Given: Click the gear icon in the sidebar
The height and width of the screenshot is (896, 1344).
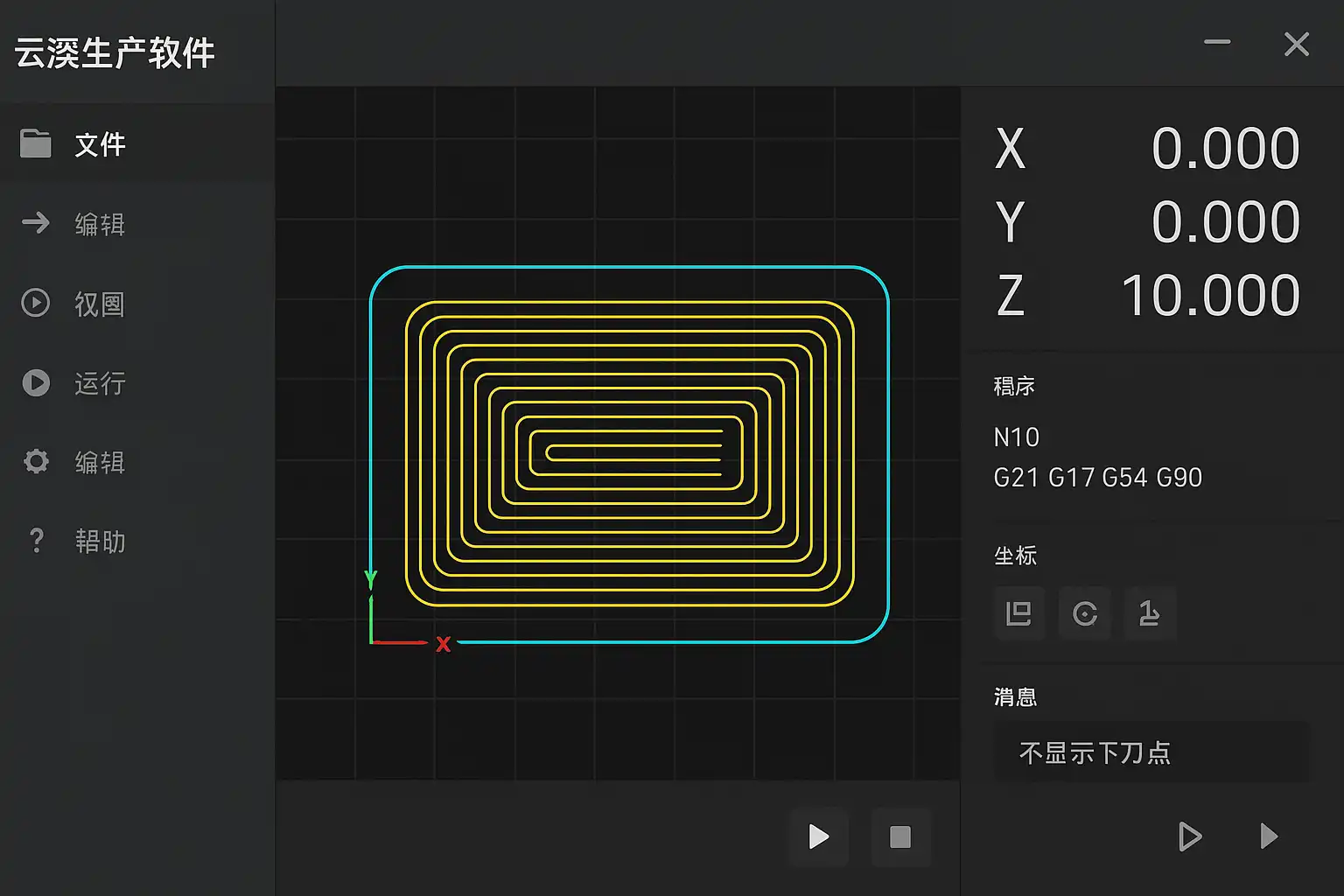Looking at the screenshot, I should pyautogui.click(x=36, y=461).
